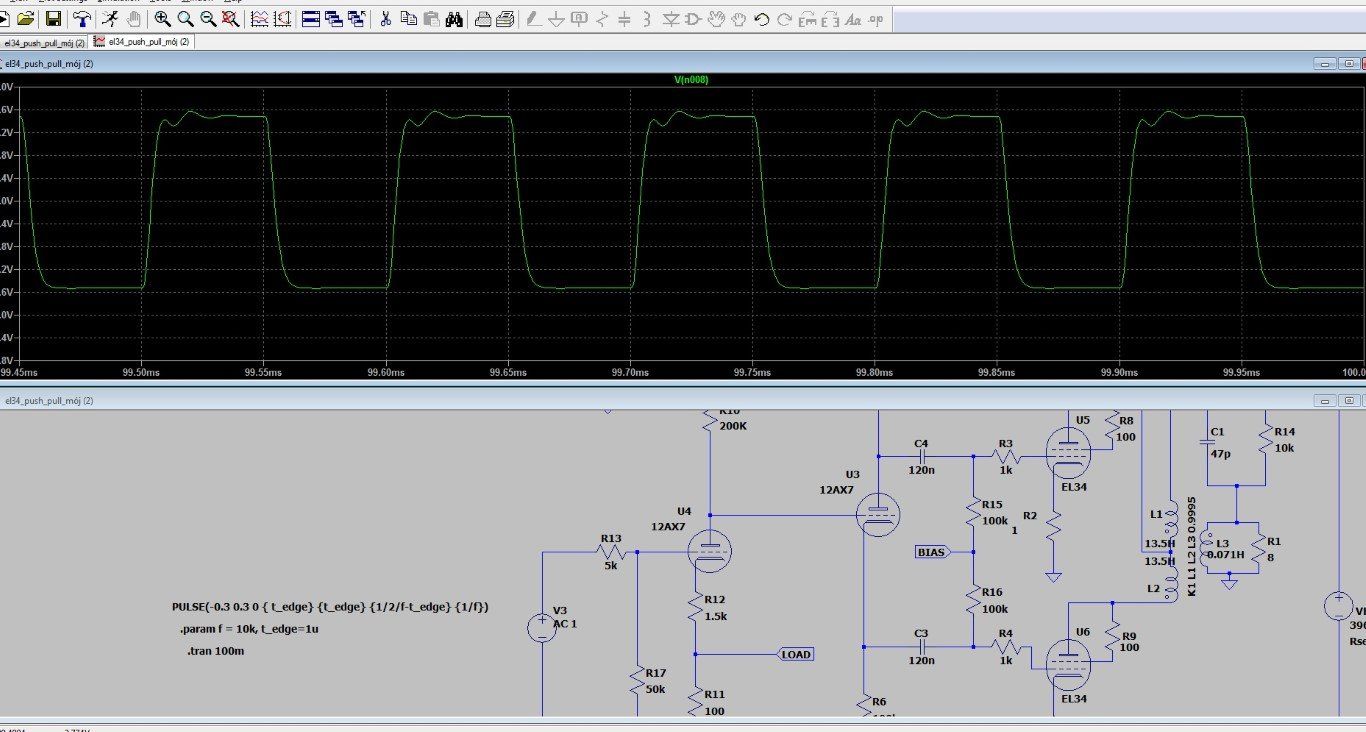Select the Place Component gate icon
Screen dimensions: 1366x732
[x=692, y=19]
